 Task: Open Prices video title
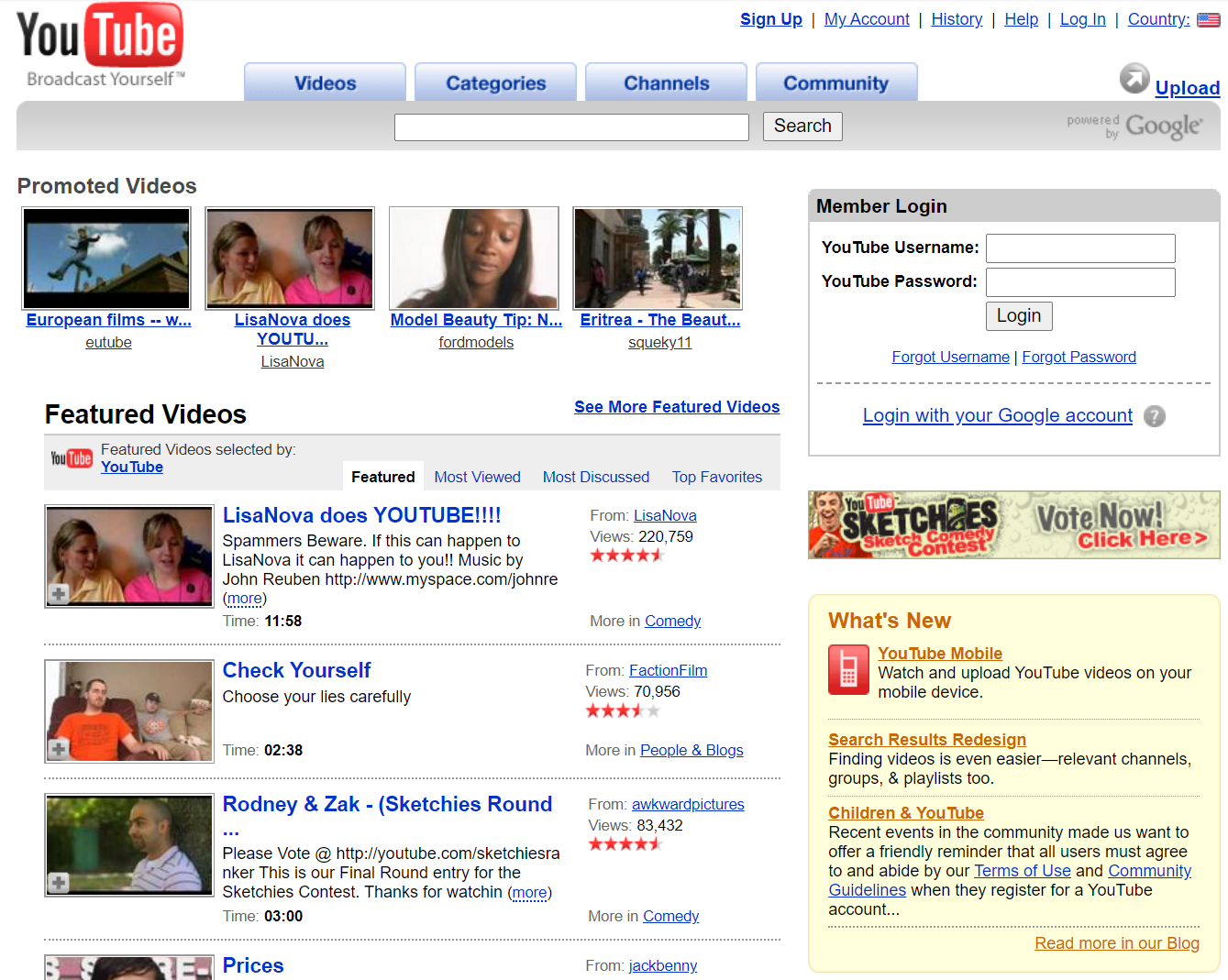click(253, 965)
